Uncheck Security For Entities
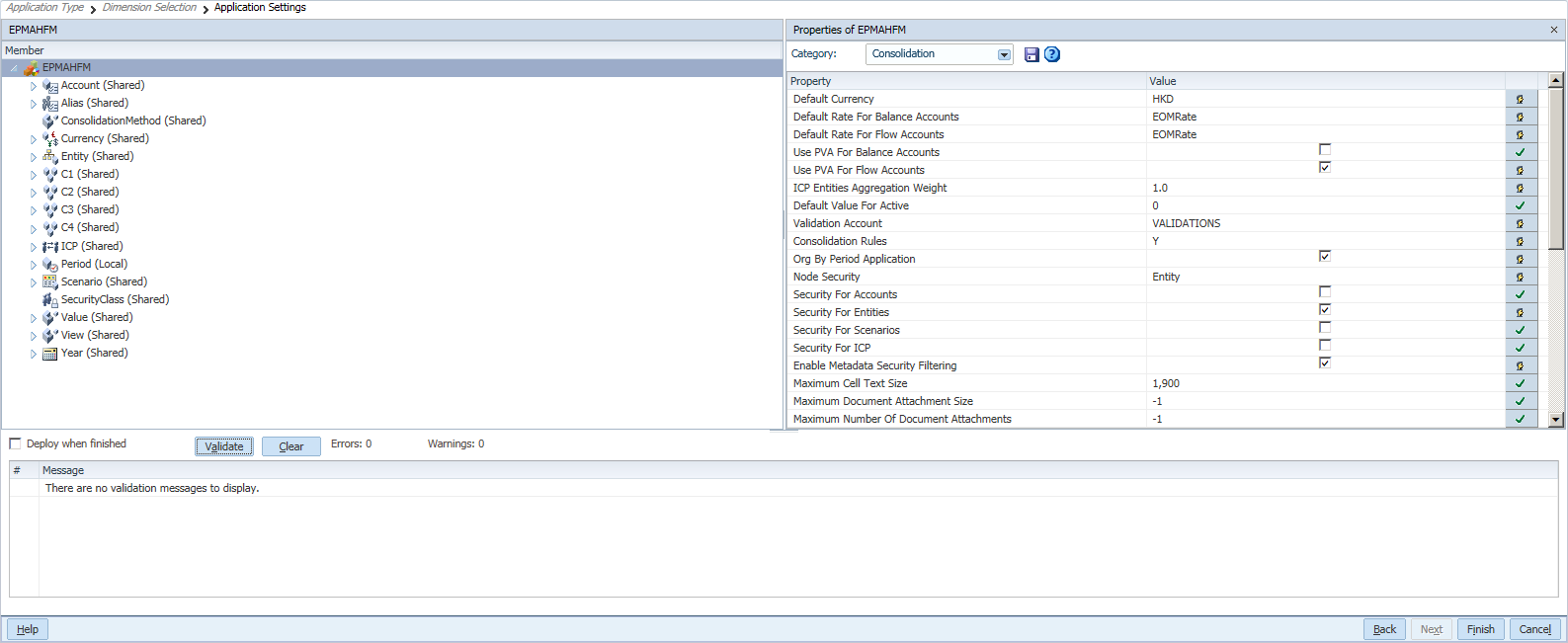The width and height of the screenshot is (1568, 643). (1325, 310)
